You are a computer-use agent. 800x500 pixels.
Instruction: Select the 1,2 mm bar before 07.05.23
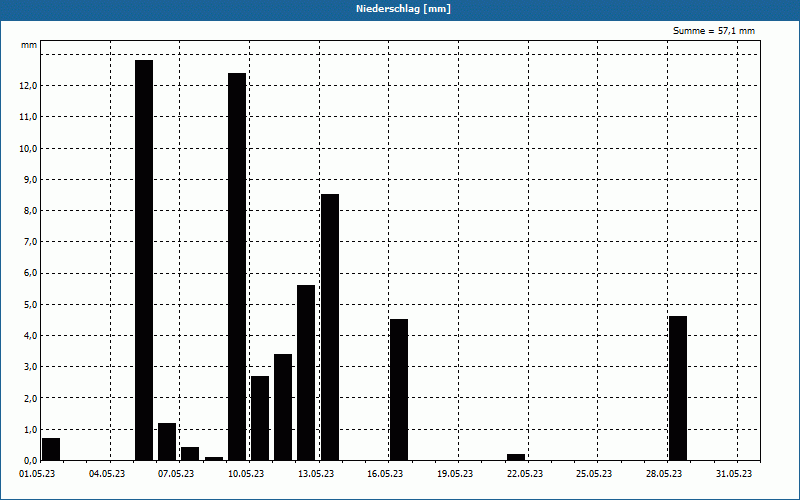click(x=167, y=442)
